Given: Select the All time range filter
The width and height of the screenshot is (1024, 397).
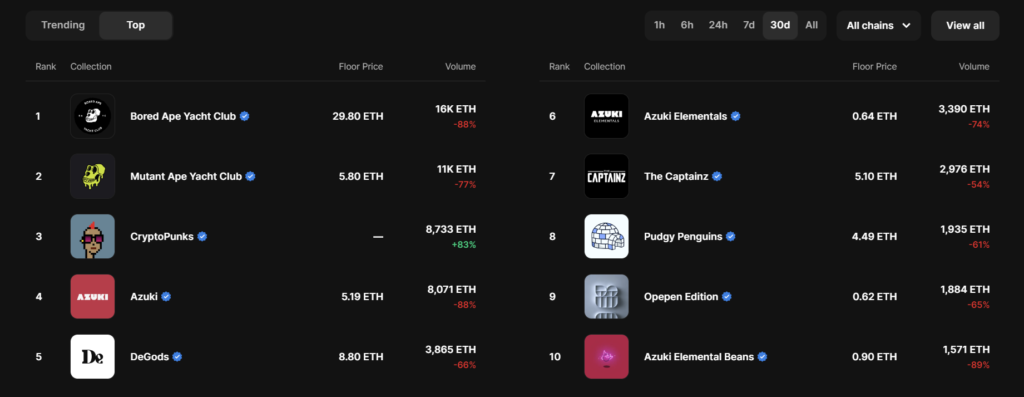Looking at the screenshot, I should point(811,25).
